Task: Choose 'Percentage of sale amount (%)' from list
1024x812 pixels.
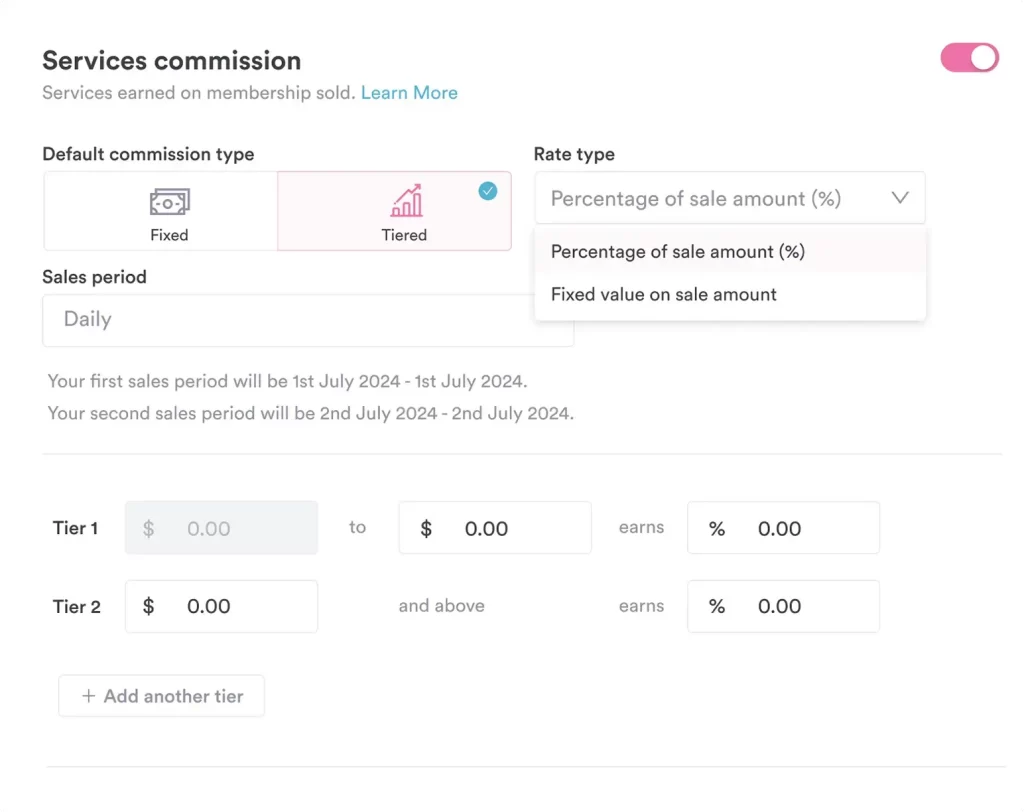Action: click(x=678, y=252)
